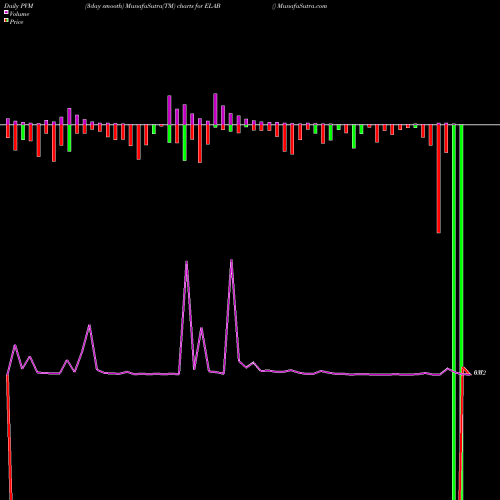Click the tallest magenta volume line peak
The height and width of the screenshot is (500, 500).
231,261
